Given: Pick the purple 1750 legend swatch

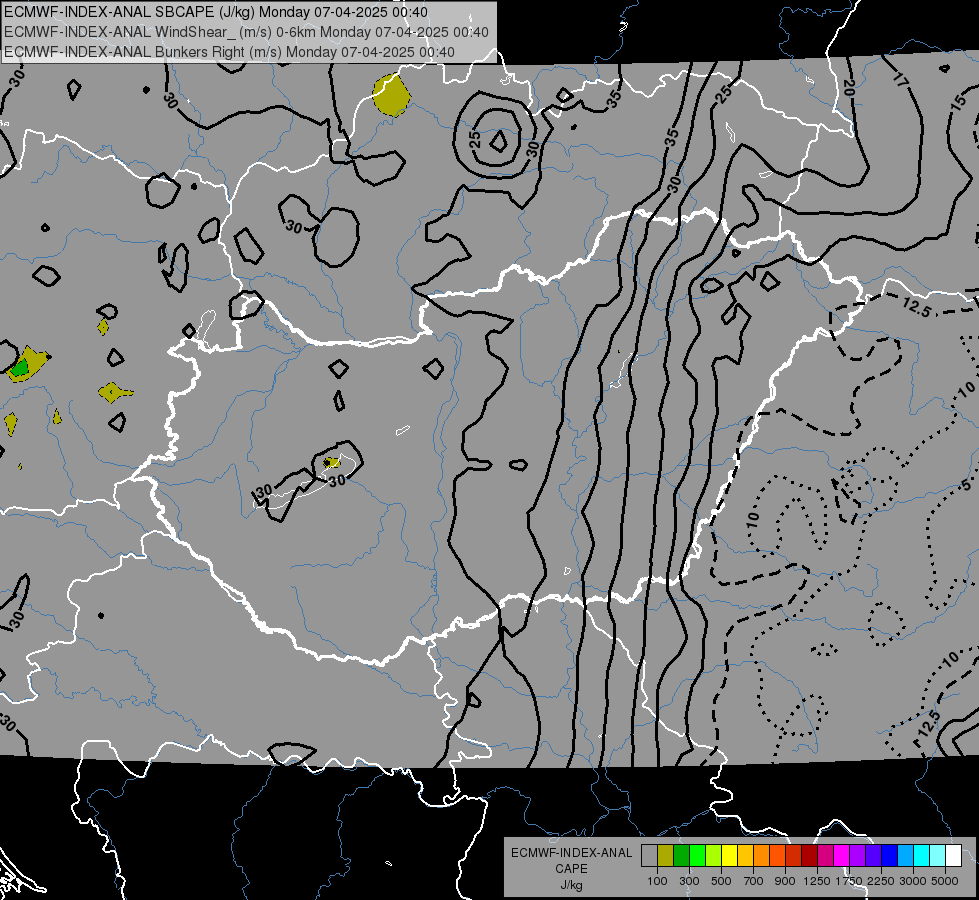Looking at the screenshot, I should (858, 855).
